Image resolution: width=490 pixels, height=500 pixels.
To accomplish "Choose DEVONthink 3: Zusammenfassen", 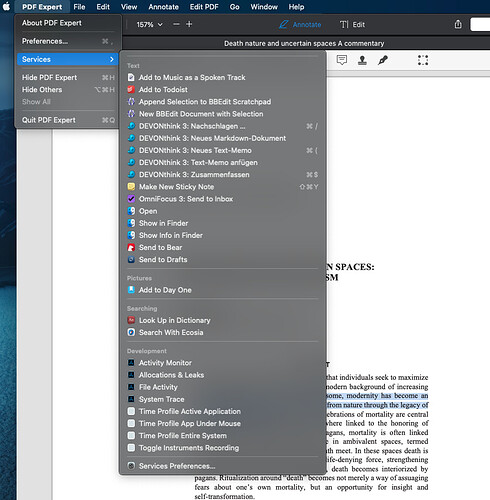I will [223, 175].
